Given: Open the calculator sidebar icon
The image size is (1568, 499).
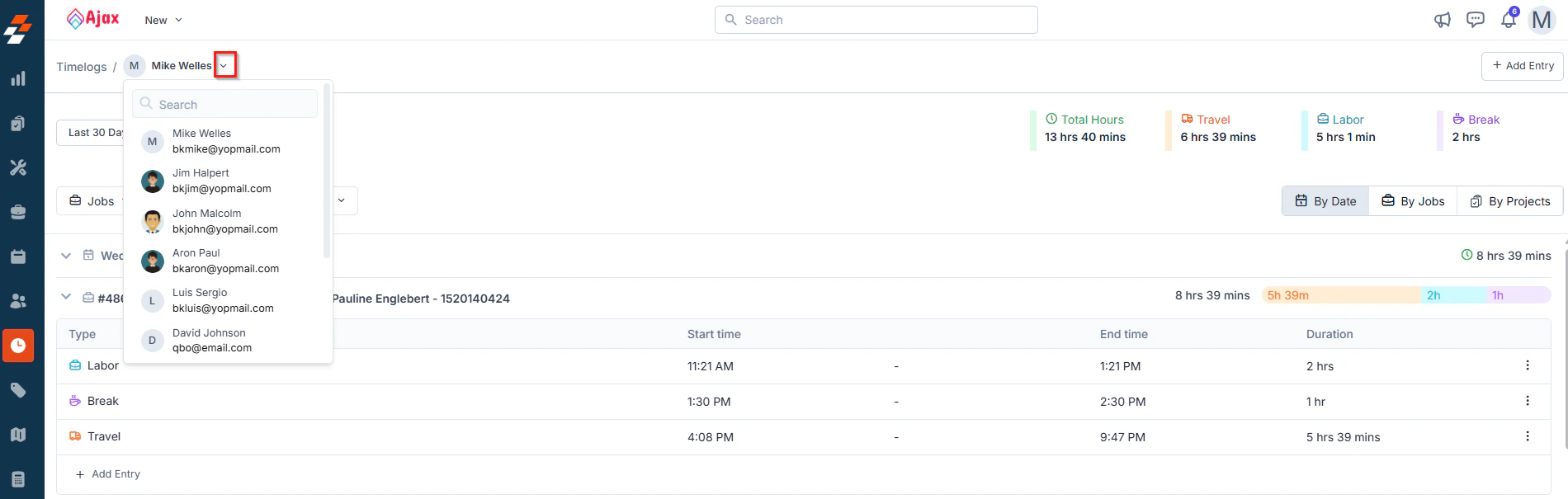Looking at the screenshot, I should (18, 479).
